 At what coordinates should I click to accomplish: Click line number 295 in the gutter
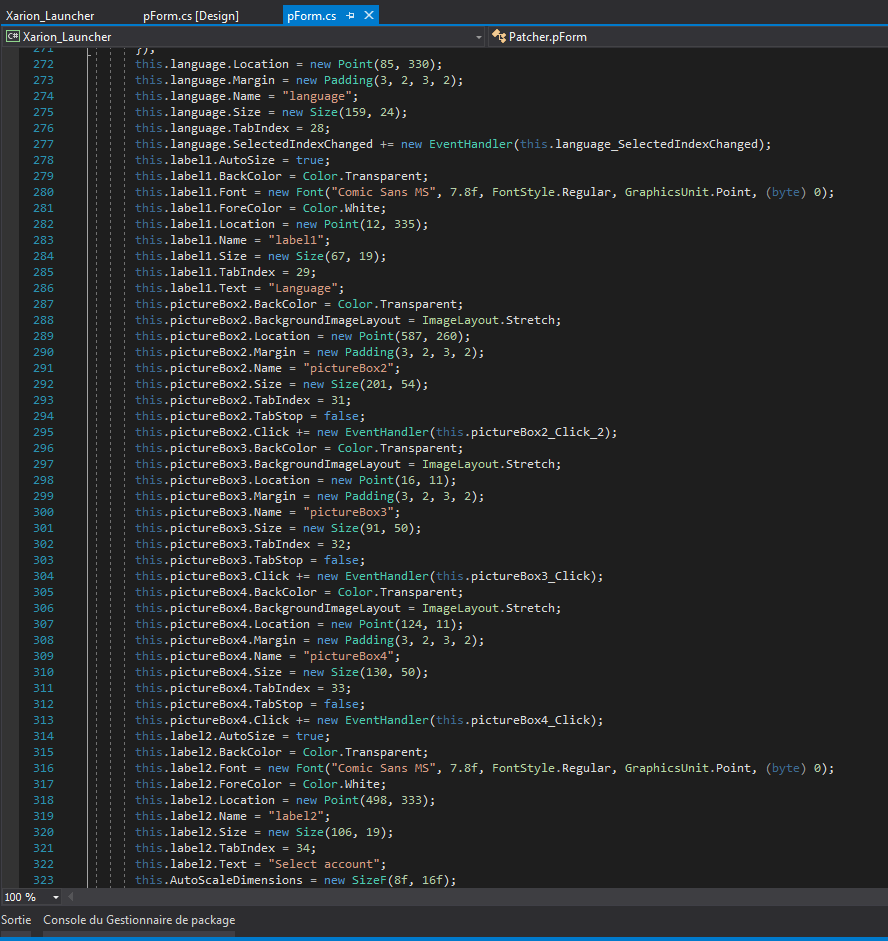click(x=43, y=432)
